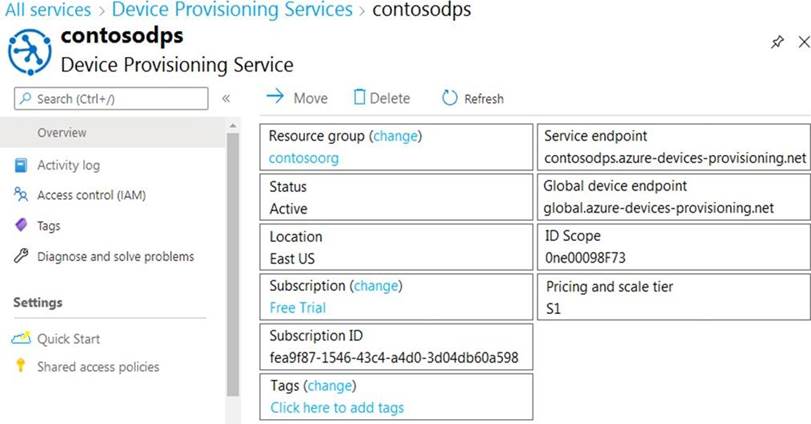Click the Quick Start cloud icon
811x424 pixels.
(20, 339)
